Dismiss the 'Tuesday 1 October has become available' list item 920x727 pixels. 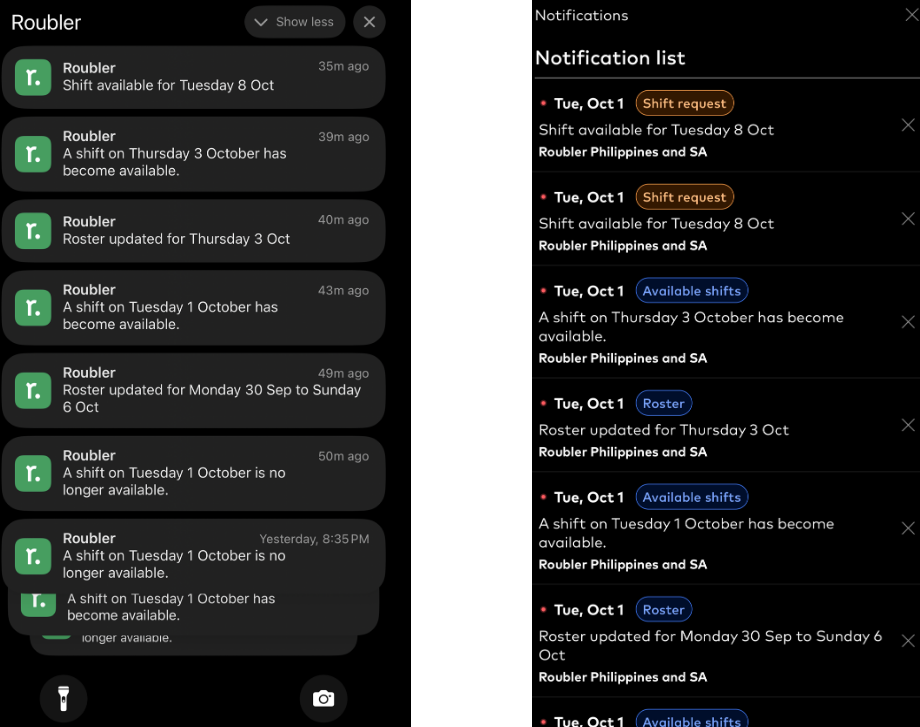click(x=908, y=528)
